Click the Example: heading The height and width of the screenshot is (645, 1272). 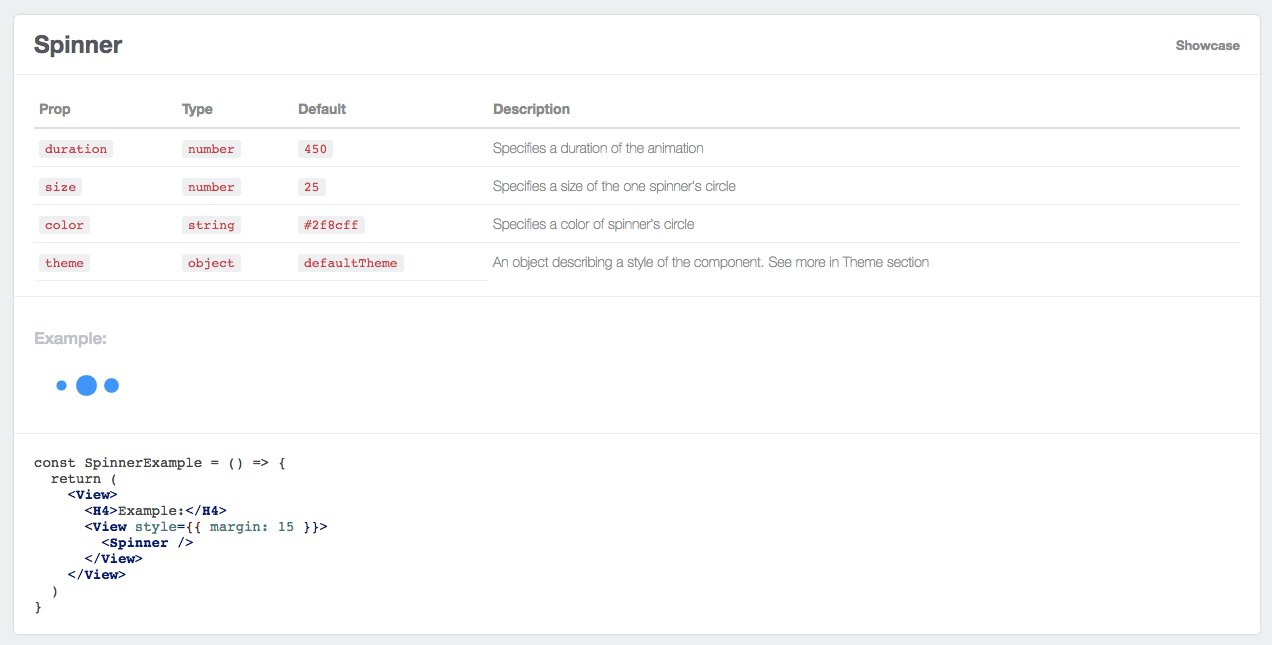[70, 339]
